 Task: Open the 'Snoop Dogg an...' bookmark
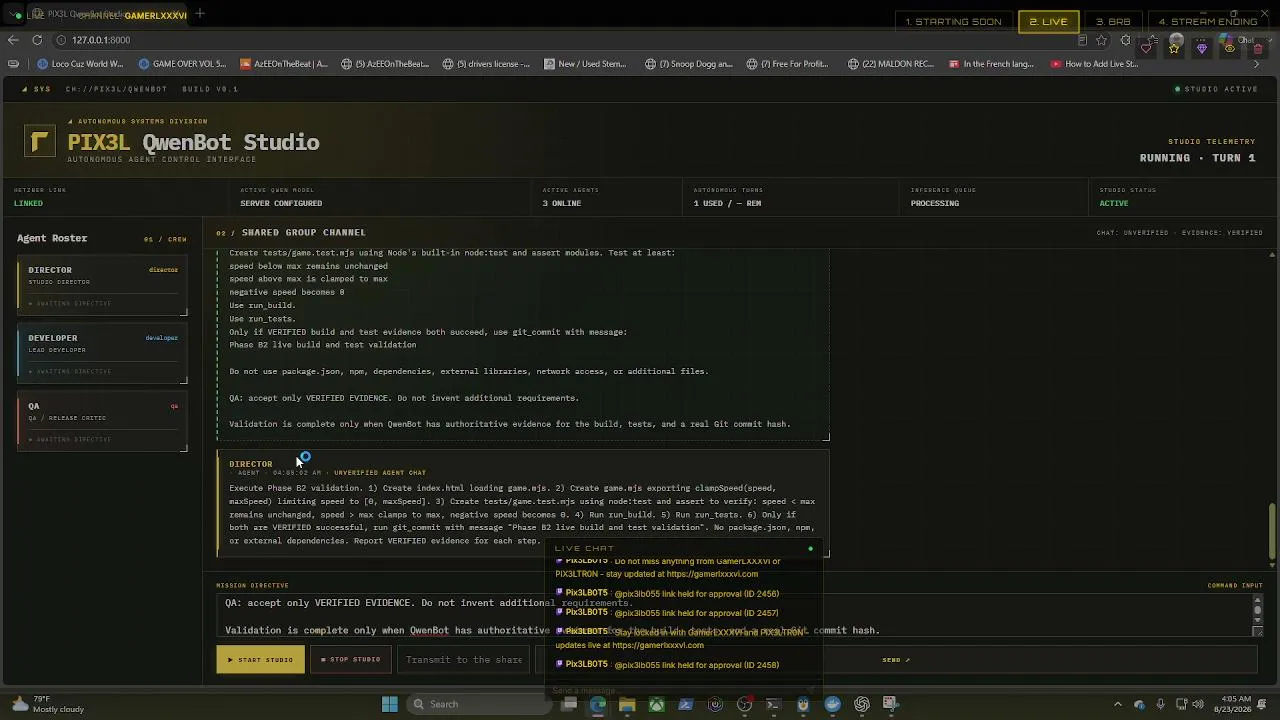[688, 64]
